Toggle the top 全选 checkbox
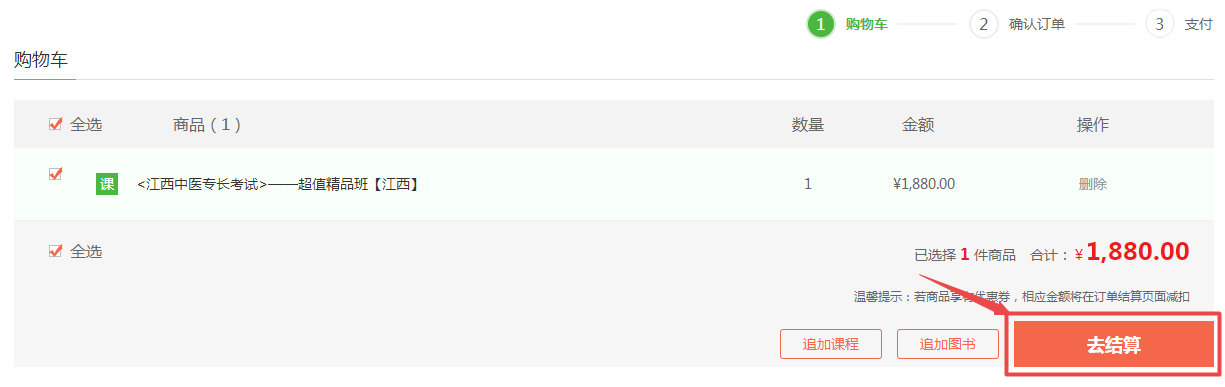The image size is (1225, 387). (x=56, y=125)
